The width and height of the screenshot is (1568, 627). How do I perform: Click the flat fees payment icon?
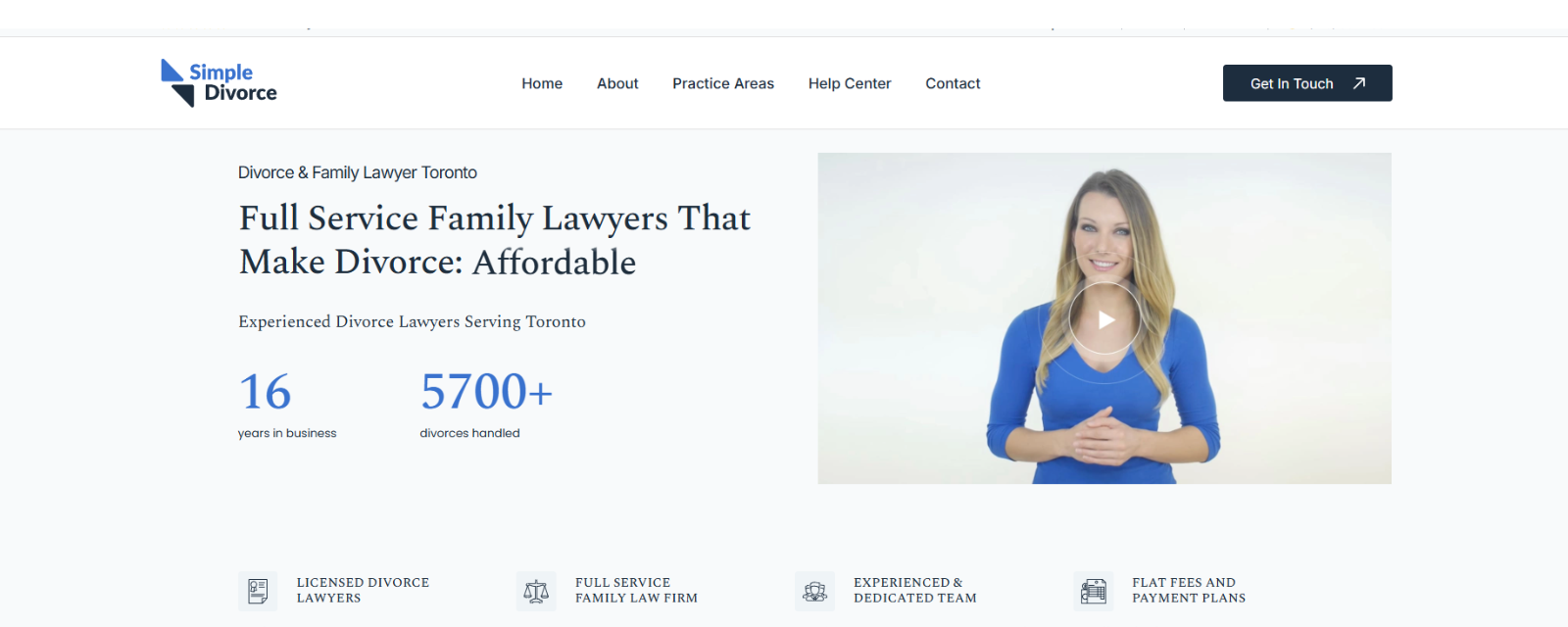(x=1094, y=592)
